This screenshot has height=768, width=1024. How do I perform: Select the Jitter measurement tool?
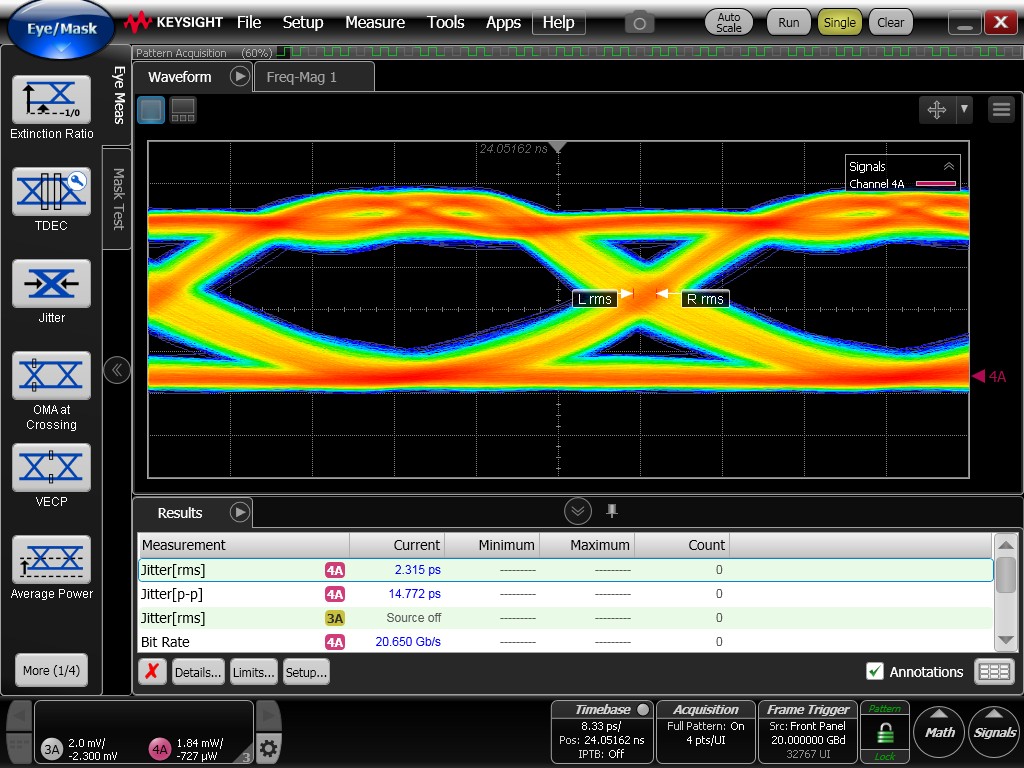(x=51, y=284)
